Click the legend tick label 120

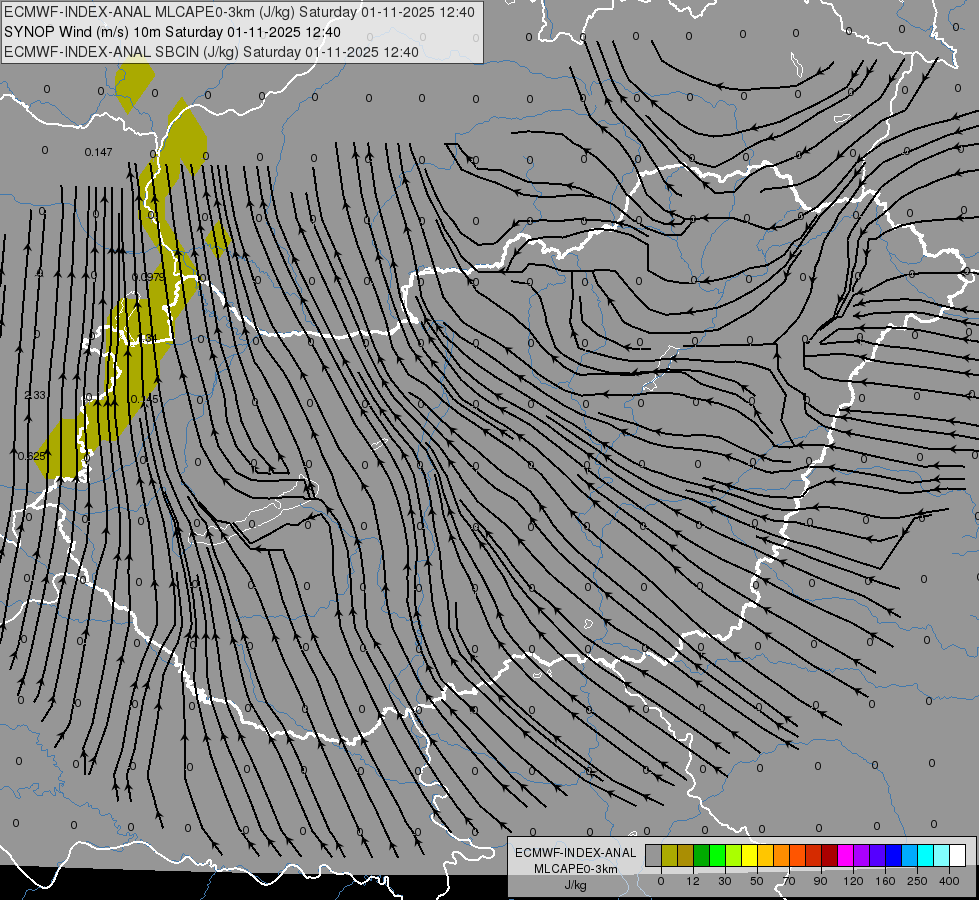coord(854,881)
